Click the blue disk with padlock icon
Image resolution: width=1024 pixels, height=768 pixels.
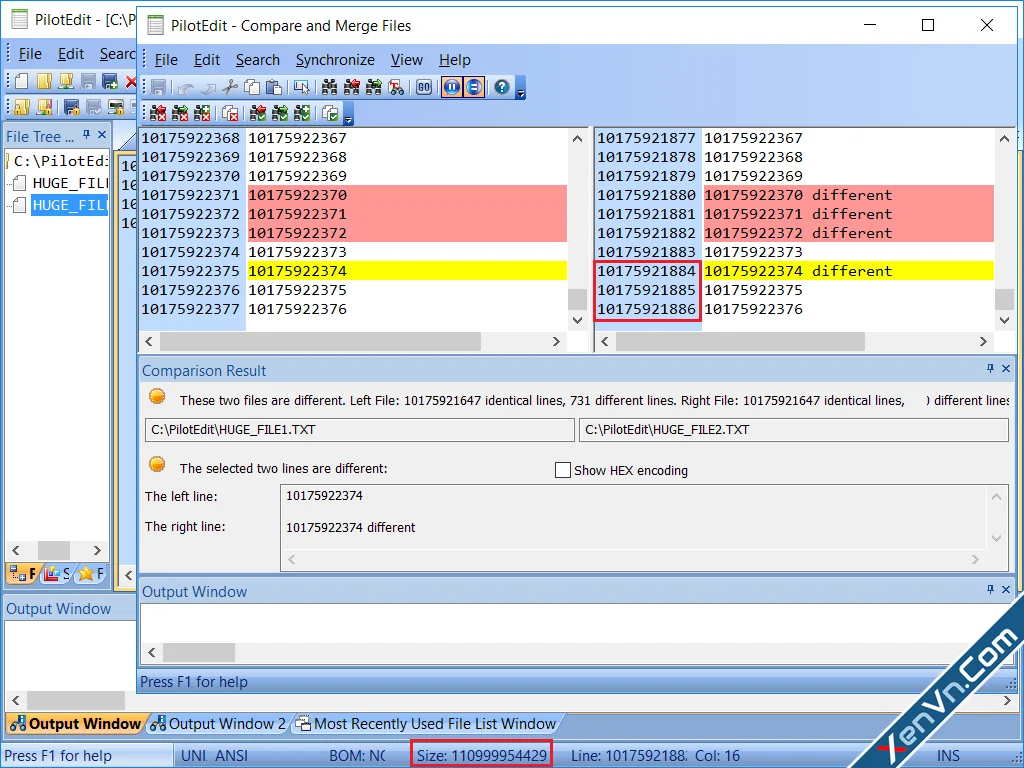tap(72, 106)
